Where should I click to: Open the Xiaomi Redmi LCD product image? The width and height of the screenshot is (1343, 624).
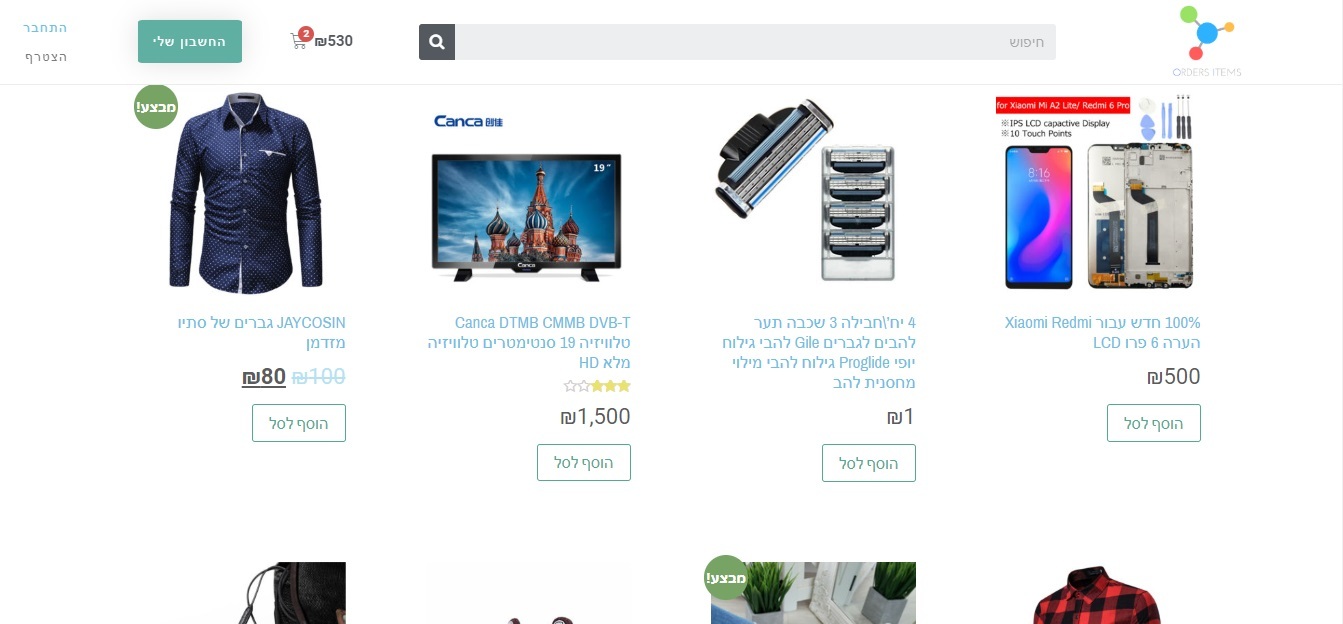point(1098,193)
